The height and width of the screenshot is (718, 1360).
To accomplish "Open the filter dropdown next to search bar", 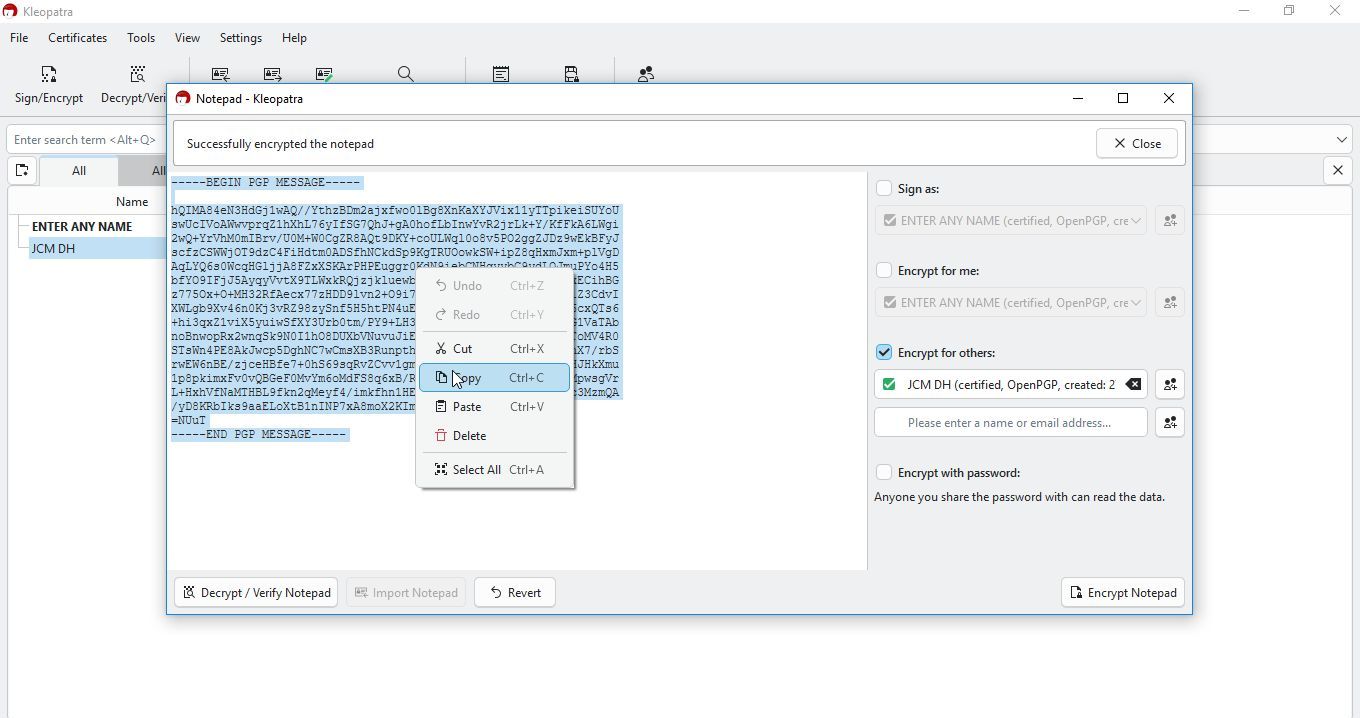I will 1341,140.
